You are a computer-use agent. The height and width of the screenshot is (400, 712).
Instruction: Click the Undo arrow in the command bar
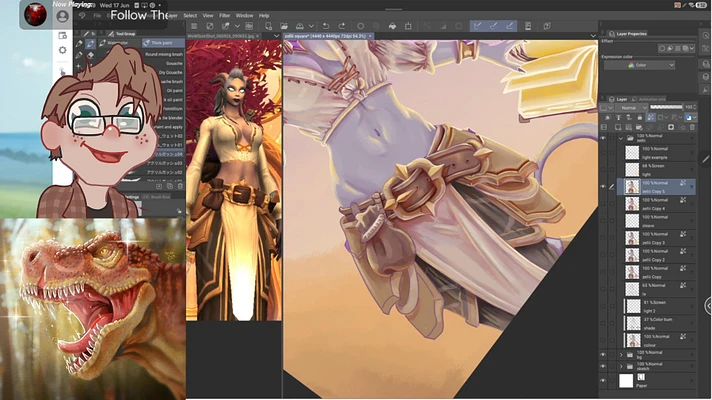[326, 26]
